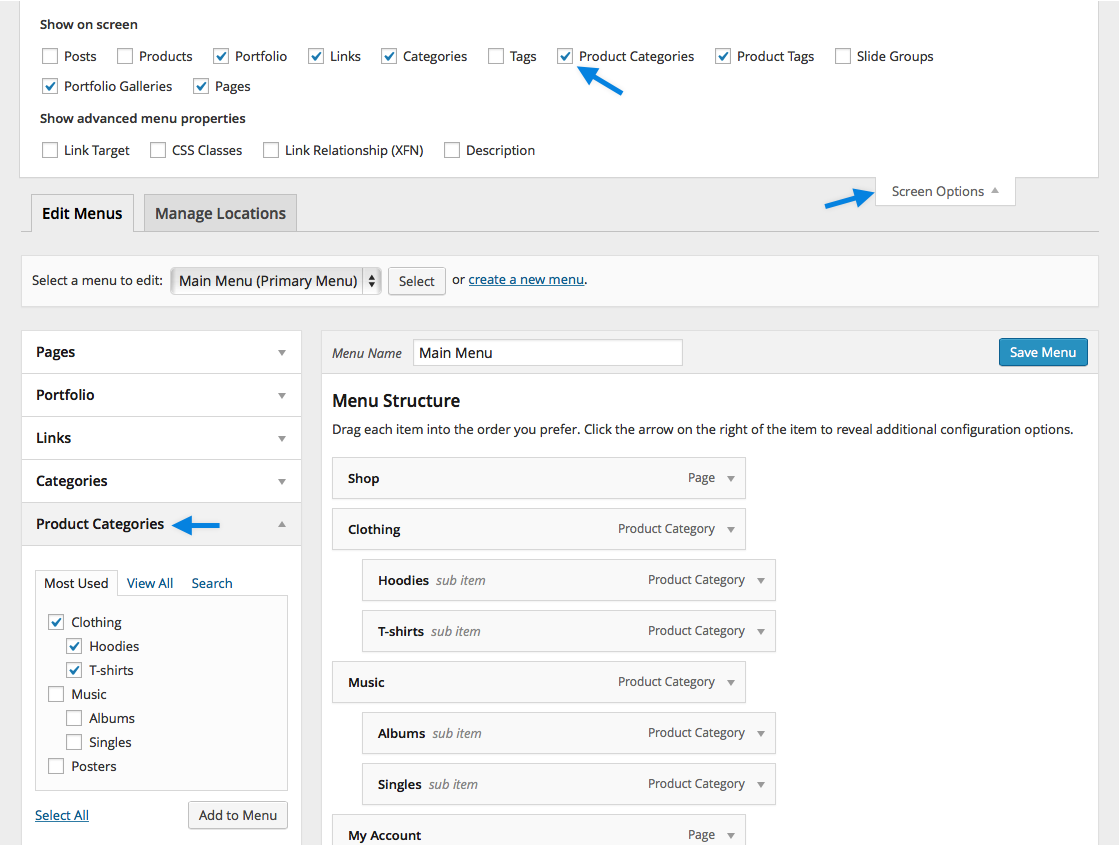
Task: Toggle the Categories screen option checkbox
Action: point(389,56)
